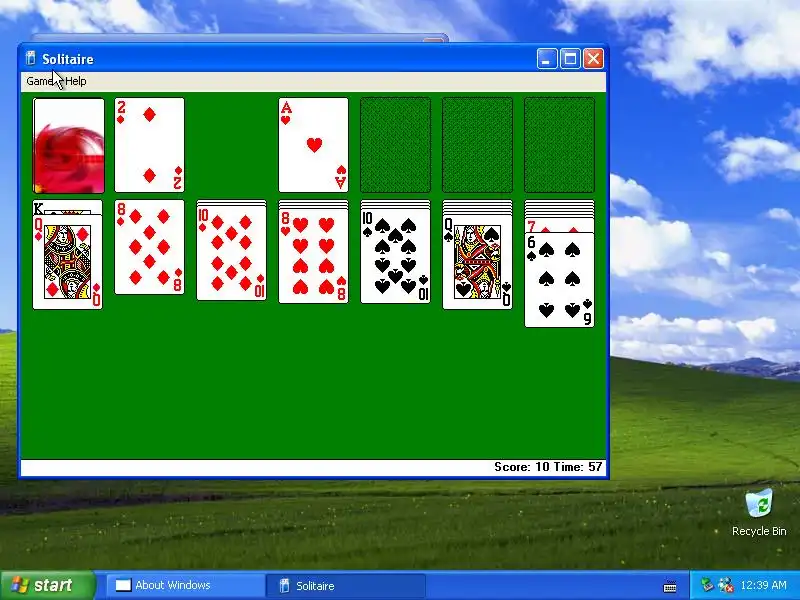
Task: Click the keyboard icon in the taskbar
Action: pyautogui.click(x=670, y=587)
